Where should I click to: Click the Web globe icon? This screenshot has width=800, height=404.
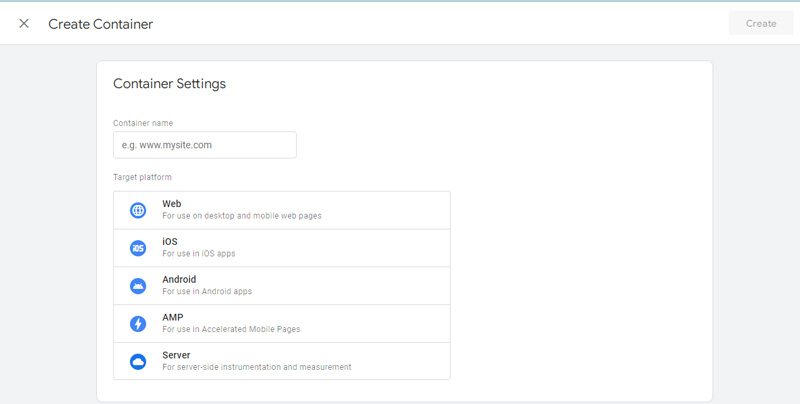pos(138,210)
